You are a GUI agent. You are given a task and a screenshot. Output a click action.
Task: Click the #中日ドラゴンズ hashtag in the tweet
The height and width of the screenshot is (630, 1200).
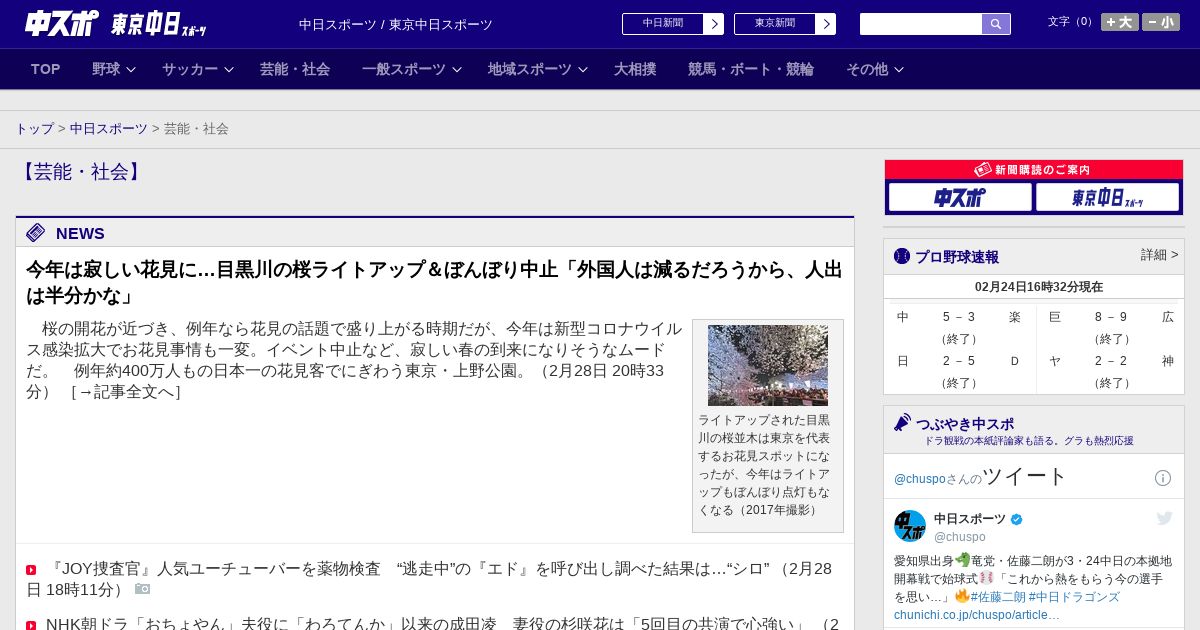click(x=1074, y=597)
